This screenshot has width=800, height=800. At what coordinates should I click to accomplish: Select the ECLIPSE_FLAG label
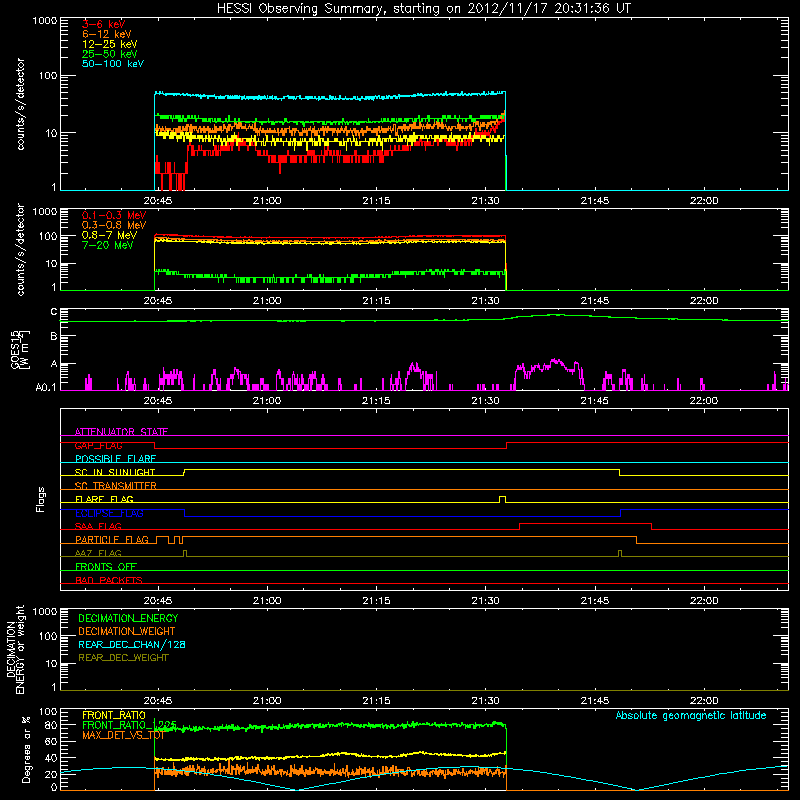[x=109, y=513]
